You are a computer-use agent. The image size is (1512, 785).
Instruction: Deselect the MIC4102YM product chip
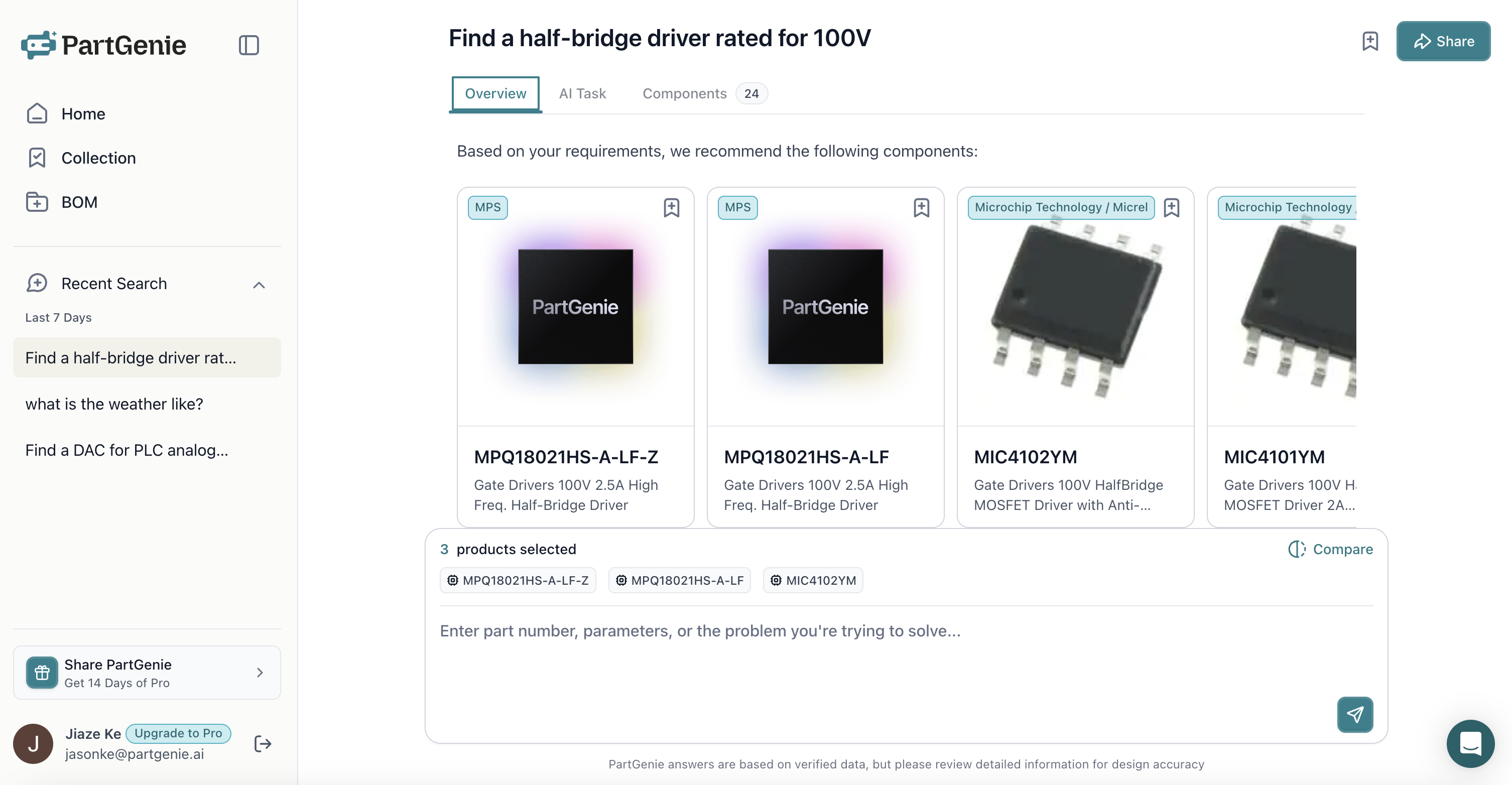[x=812, y=580]
